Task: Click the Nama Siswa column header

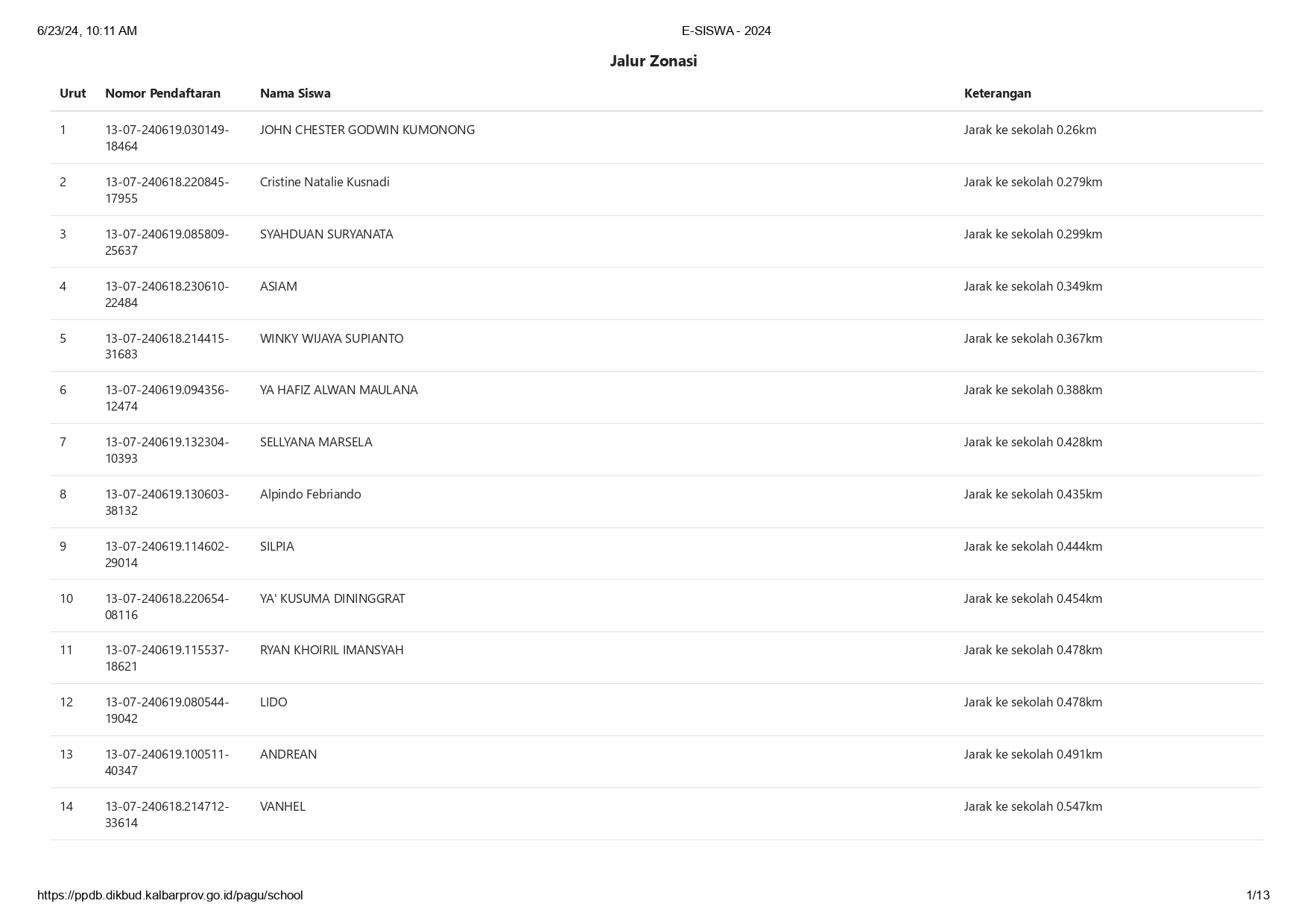Action: (x=295, y=93)
